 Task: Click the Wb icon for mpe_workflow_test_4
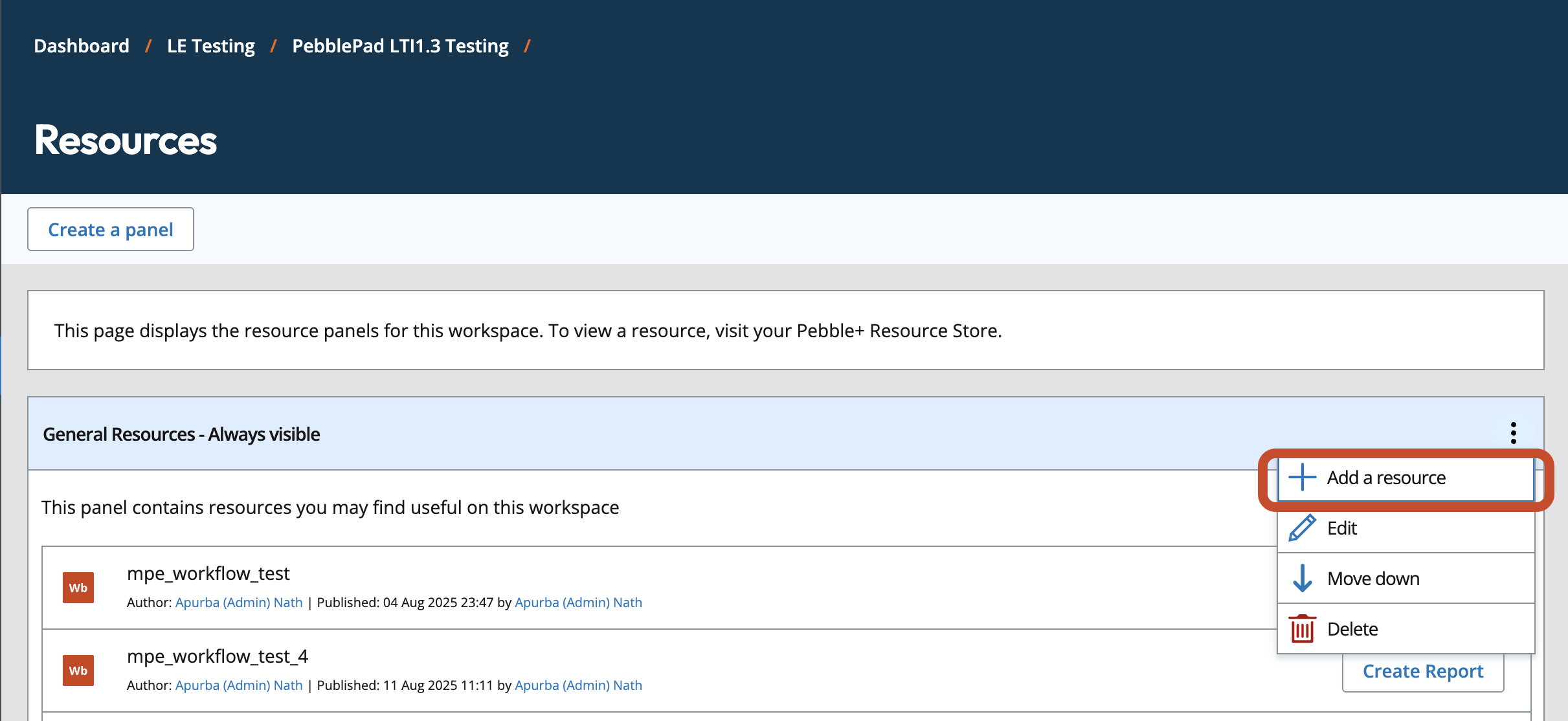78,671
